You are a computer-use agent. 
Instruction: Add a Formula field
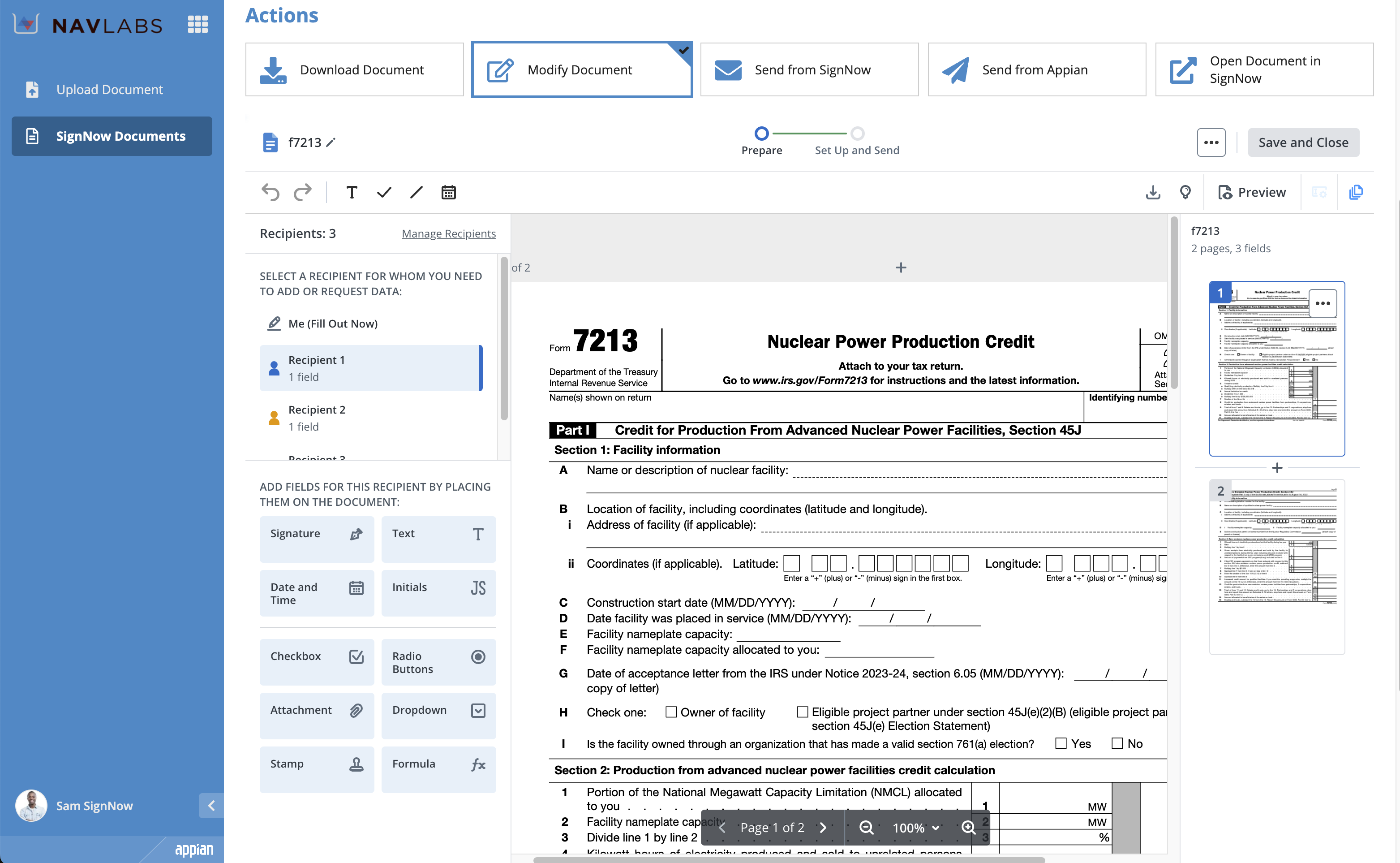pyautogui.click(x=438, y=769)
